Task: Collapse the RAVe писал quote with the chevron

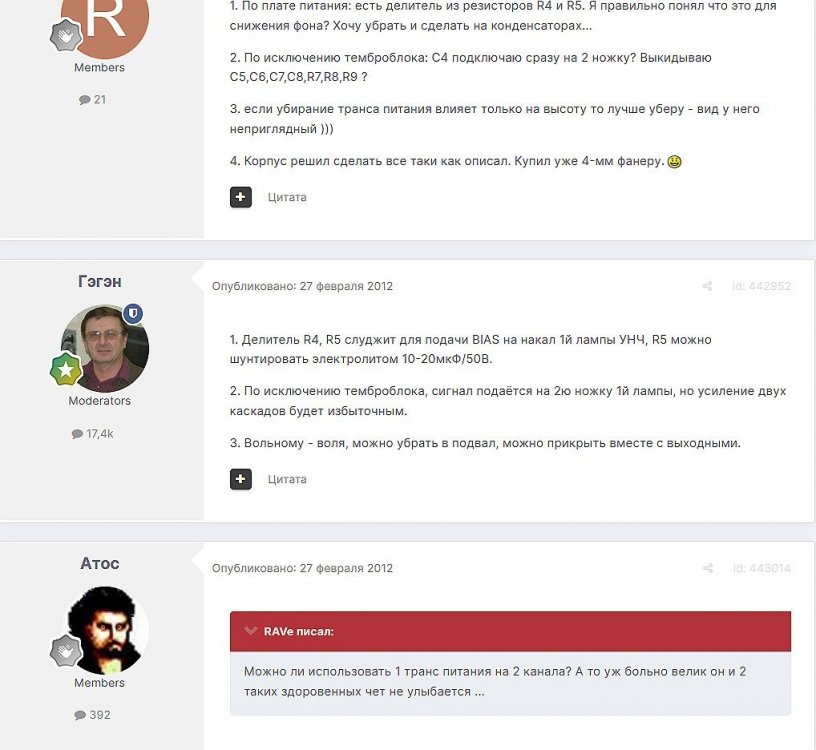Action: point(251,631)
